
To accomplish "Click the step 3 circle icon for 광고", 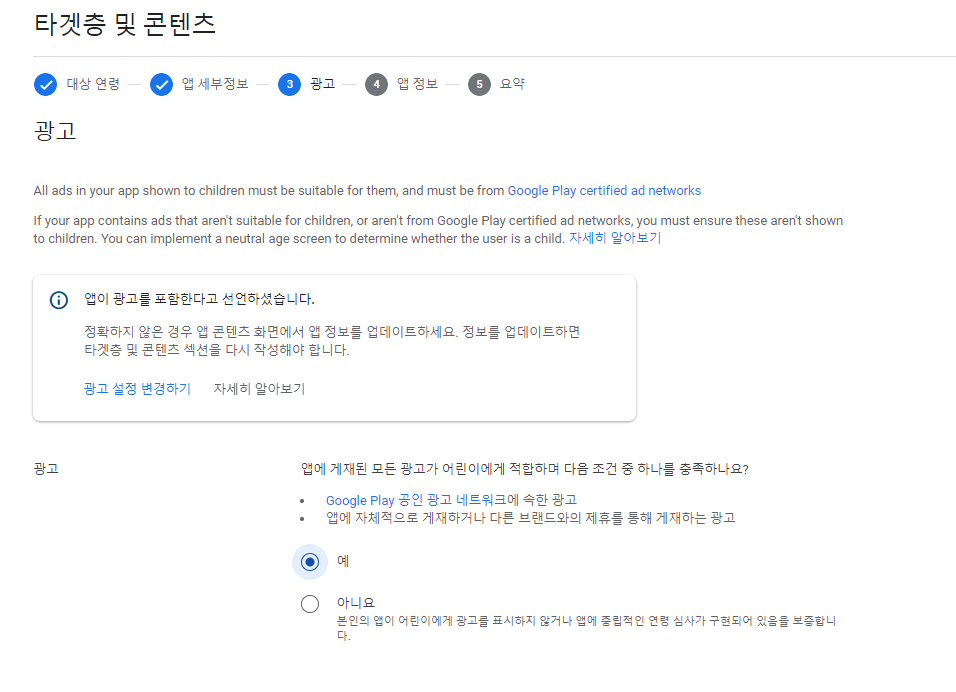I will coord(290,84).
